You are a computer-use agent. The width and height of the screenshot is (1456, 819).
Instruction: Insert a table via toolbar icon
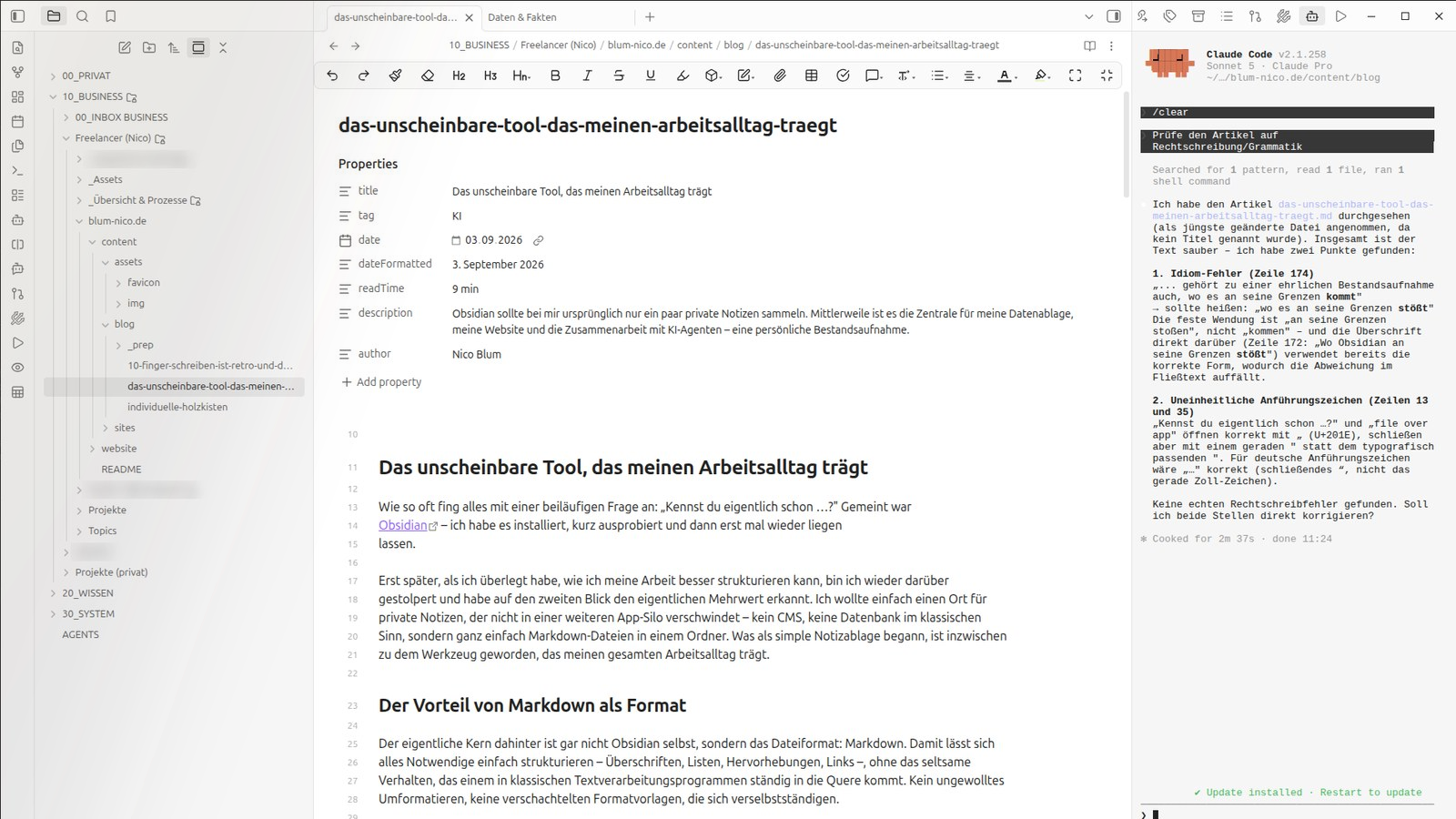pyautogui.click(x=812, y=76)
